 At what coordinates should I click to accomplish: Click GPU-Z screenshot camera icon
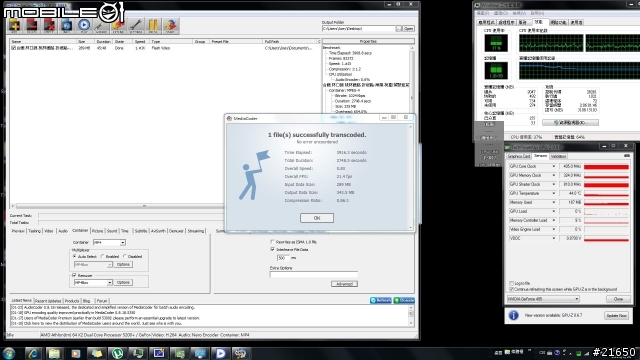click(x=627, y=156)
